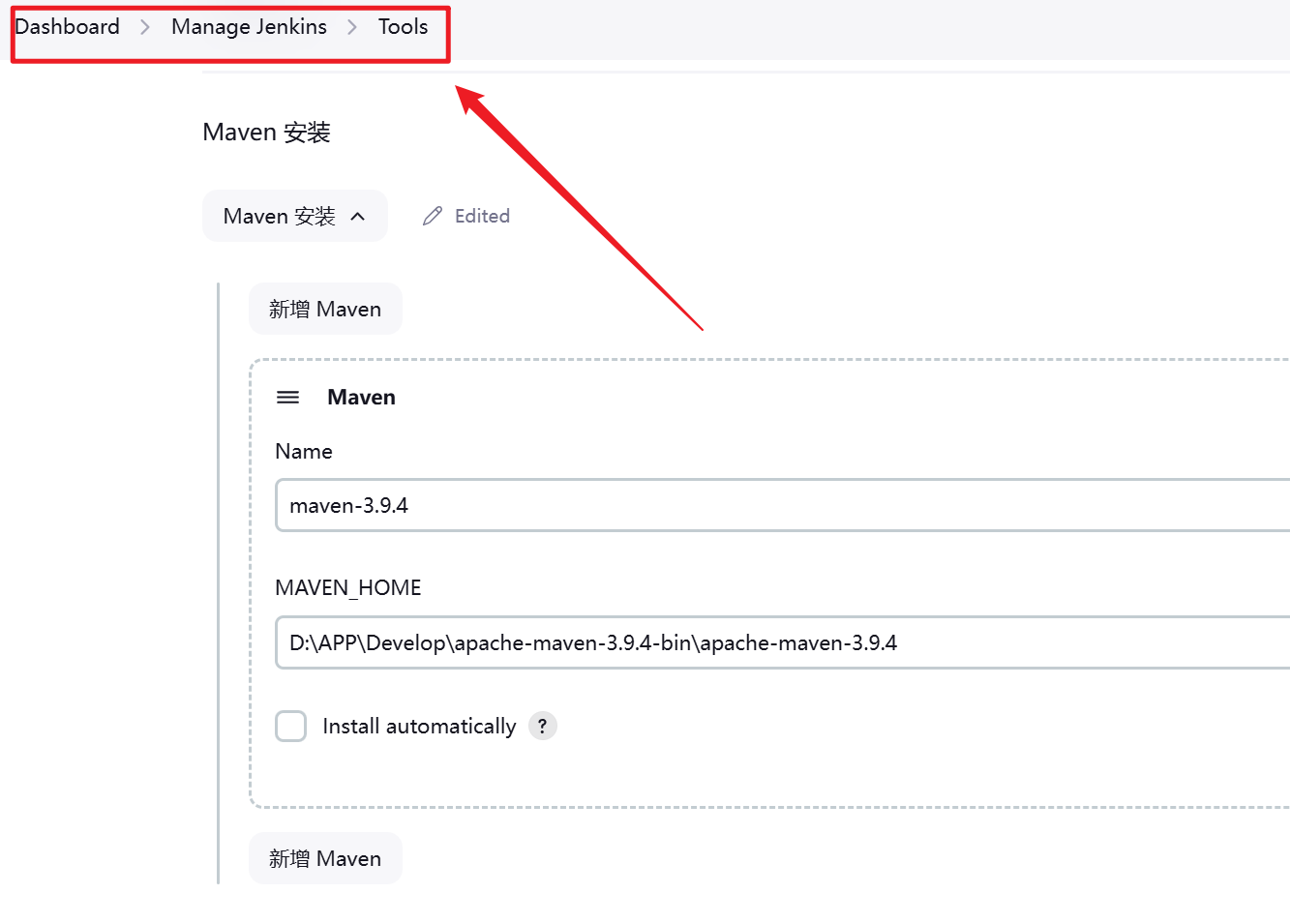Click the bold Maven block title

[x=361, y=397]
